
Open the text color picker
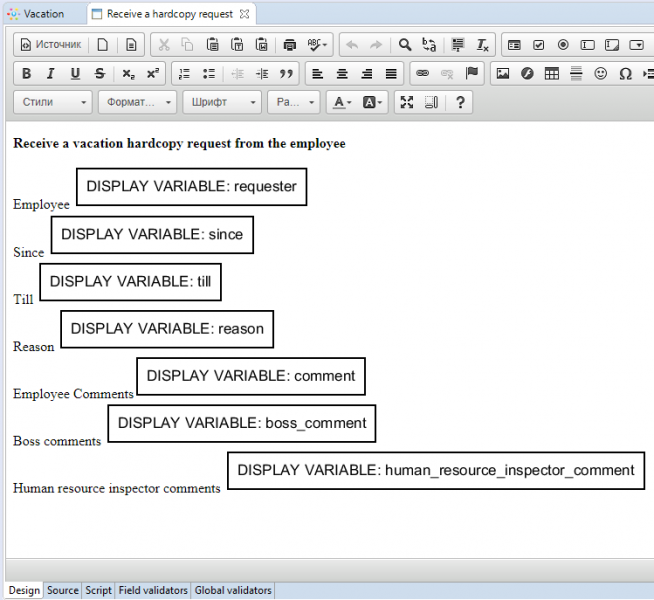(x=341, y=103)
